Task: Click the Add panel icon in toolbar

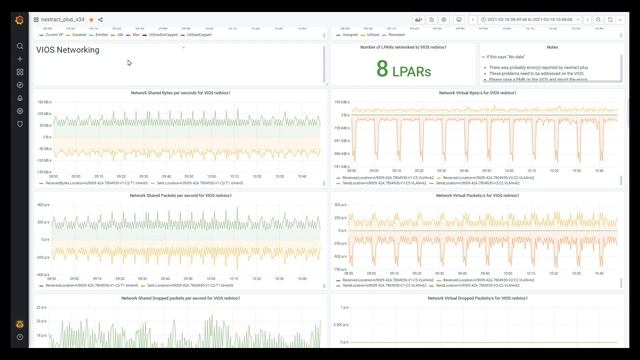Action: (418, 20)
